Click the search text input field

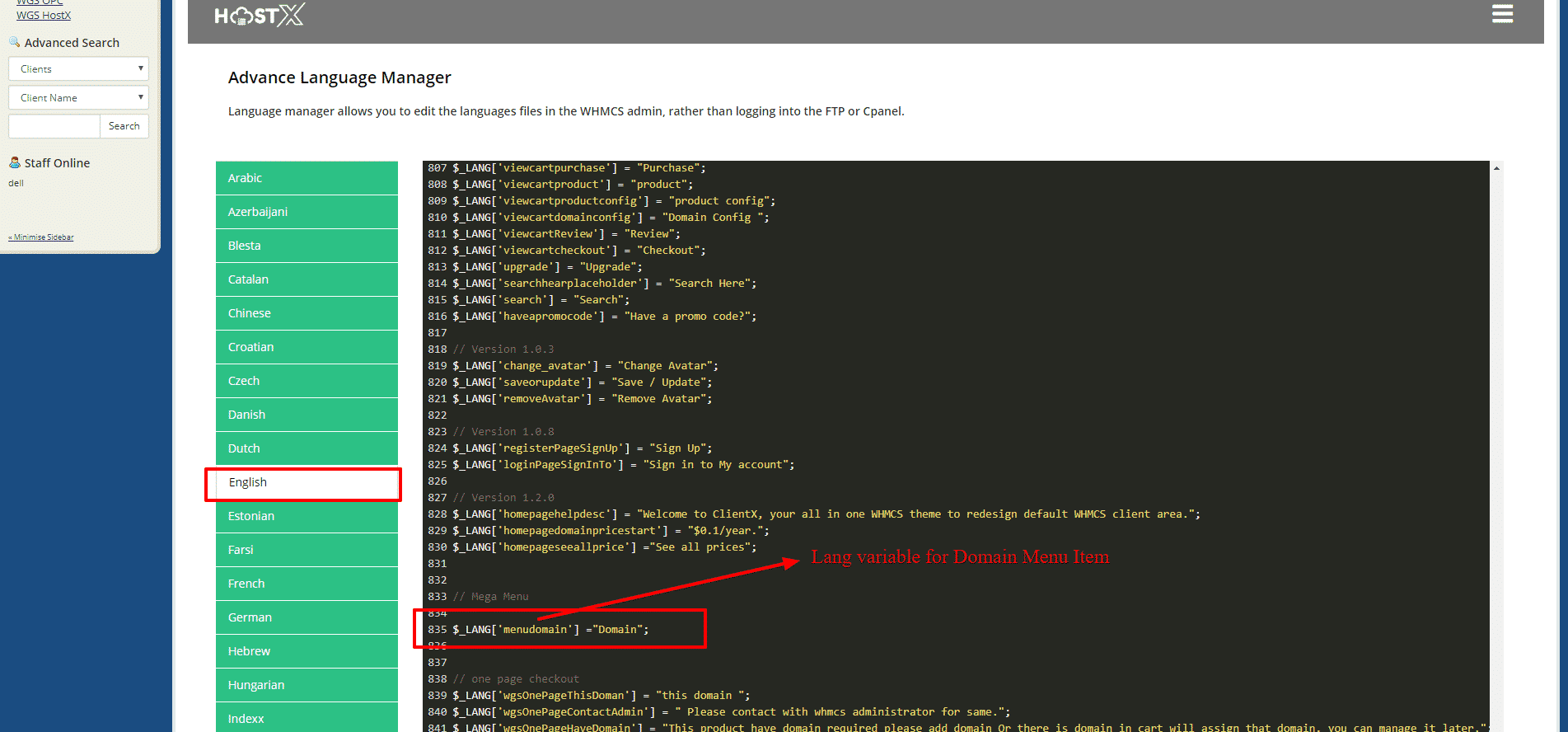(54, 126)
